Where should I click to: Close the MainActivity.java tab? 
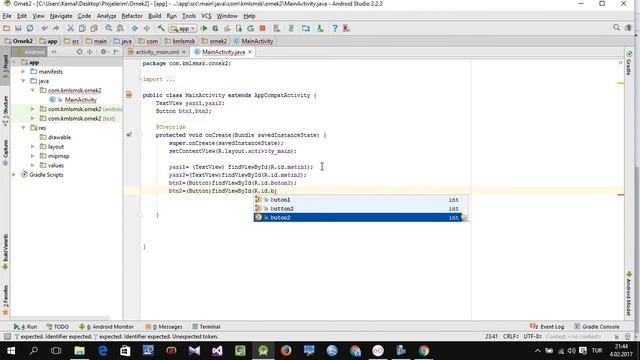click(x=250, y=52)
